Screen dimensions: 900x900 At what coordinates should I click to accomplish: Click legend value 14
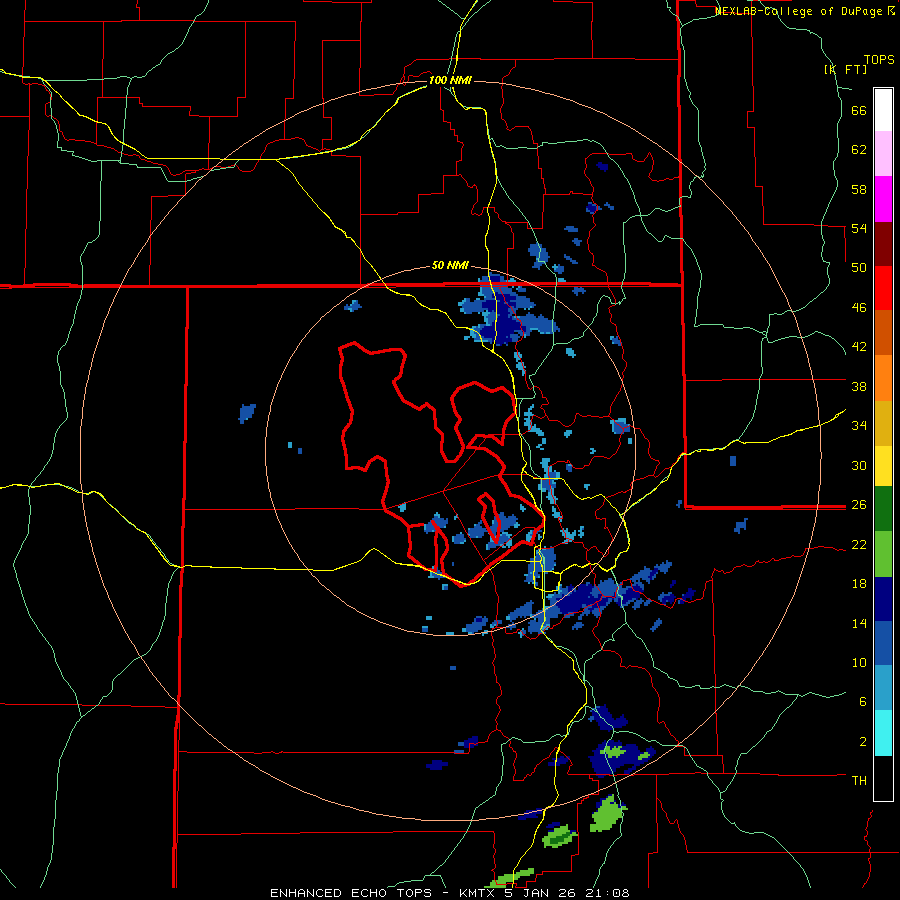click(859, 623)
